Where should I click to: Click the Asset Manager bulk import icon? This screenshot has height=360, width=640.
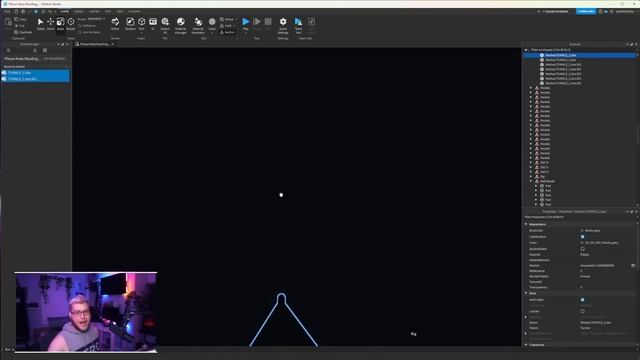pos(35,51)
